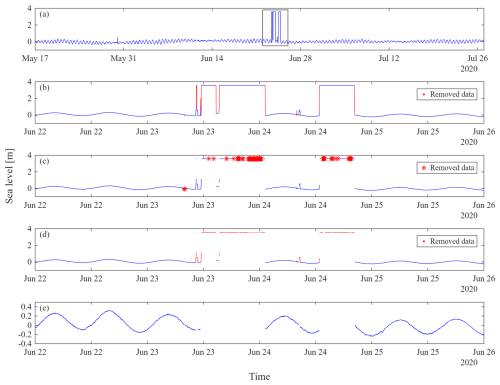Click the 'Removed data' legend in panel (b)
500x385 pixels.
pos(447,94)
